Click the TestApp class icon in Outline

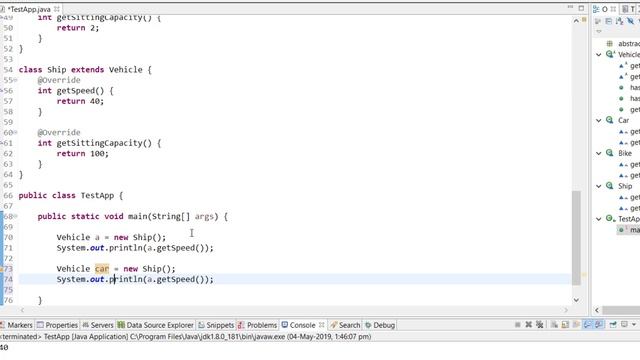pyautogui.click(x=610, y=219)
